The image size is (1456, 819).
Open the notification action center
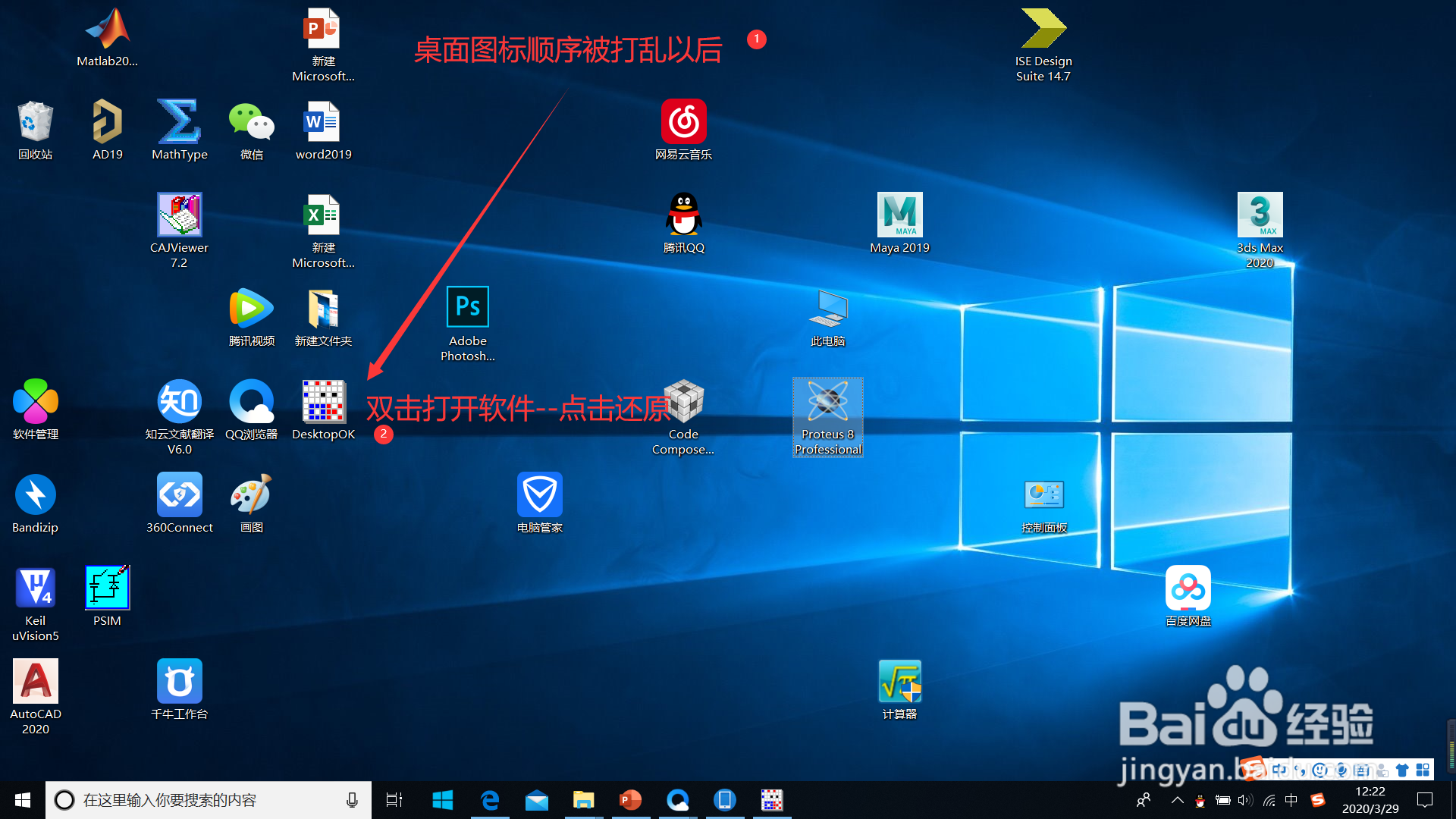pos(1425,800)
